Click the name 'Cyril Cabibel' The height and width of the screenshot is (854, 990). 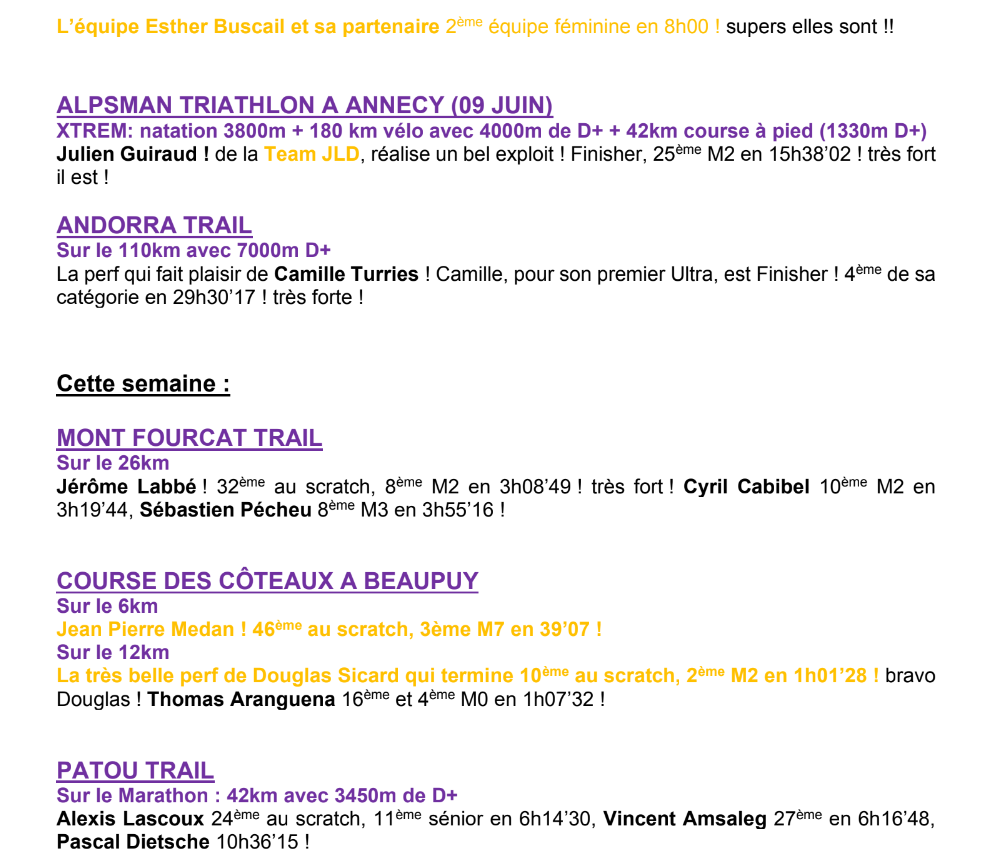[x=746, y=487]
